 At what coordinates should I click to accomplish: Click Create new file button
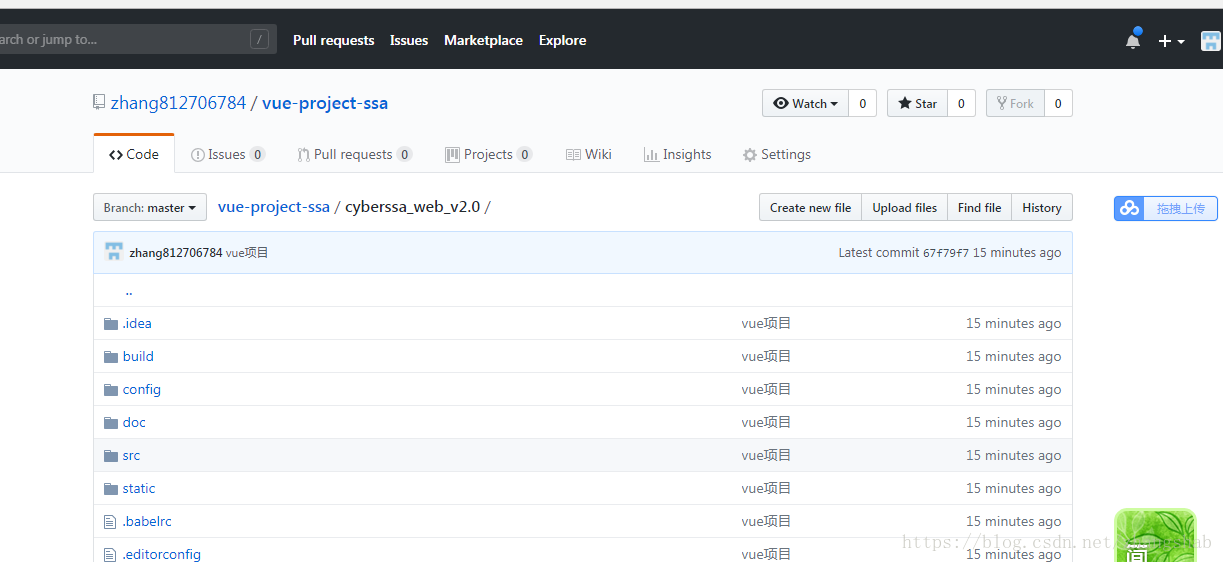click(x=810, y=208)
